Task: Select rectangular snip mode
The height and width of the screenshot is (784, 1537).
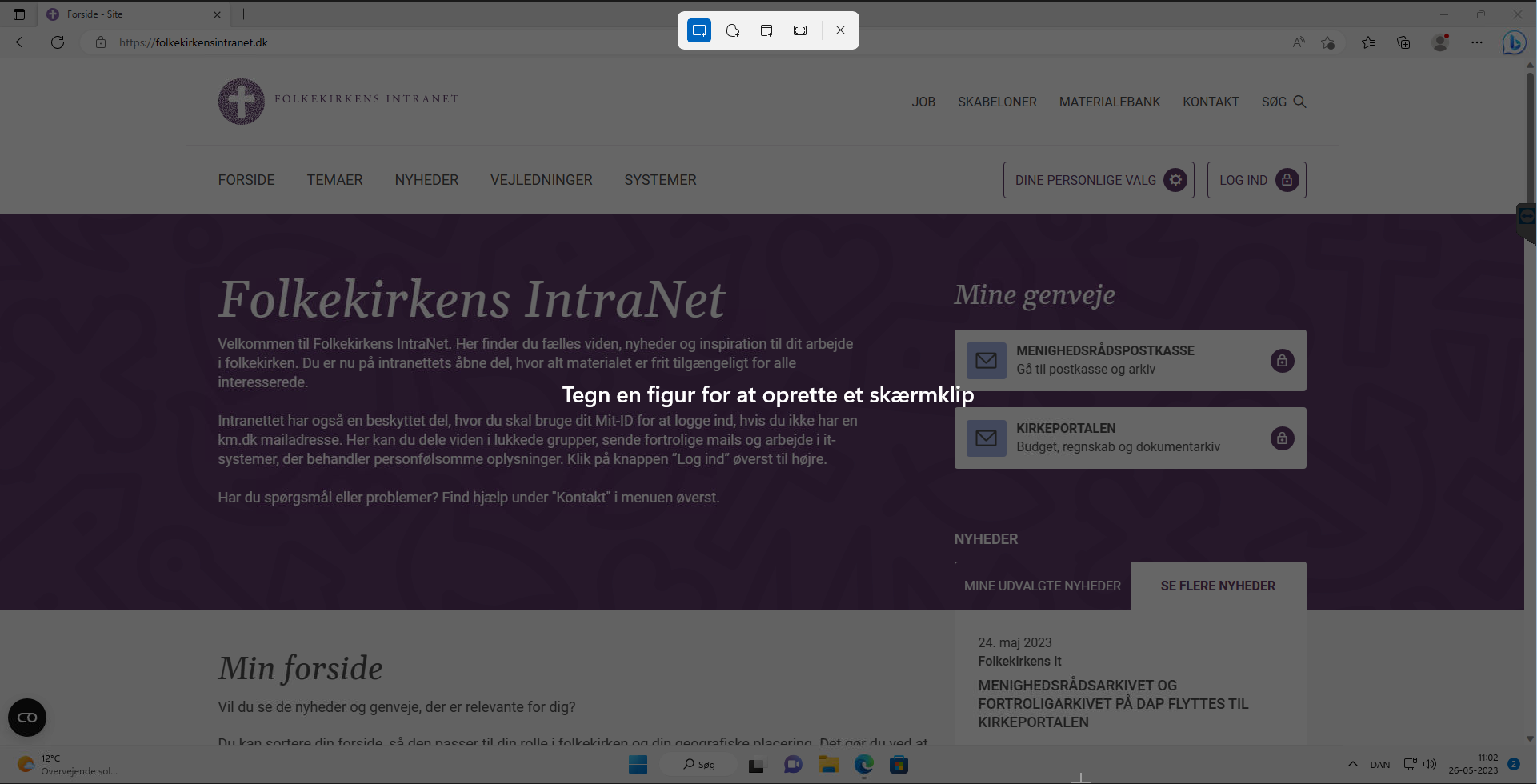Action: (x=699, y=30)
